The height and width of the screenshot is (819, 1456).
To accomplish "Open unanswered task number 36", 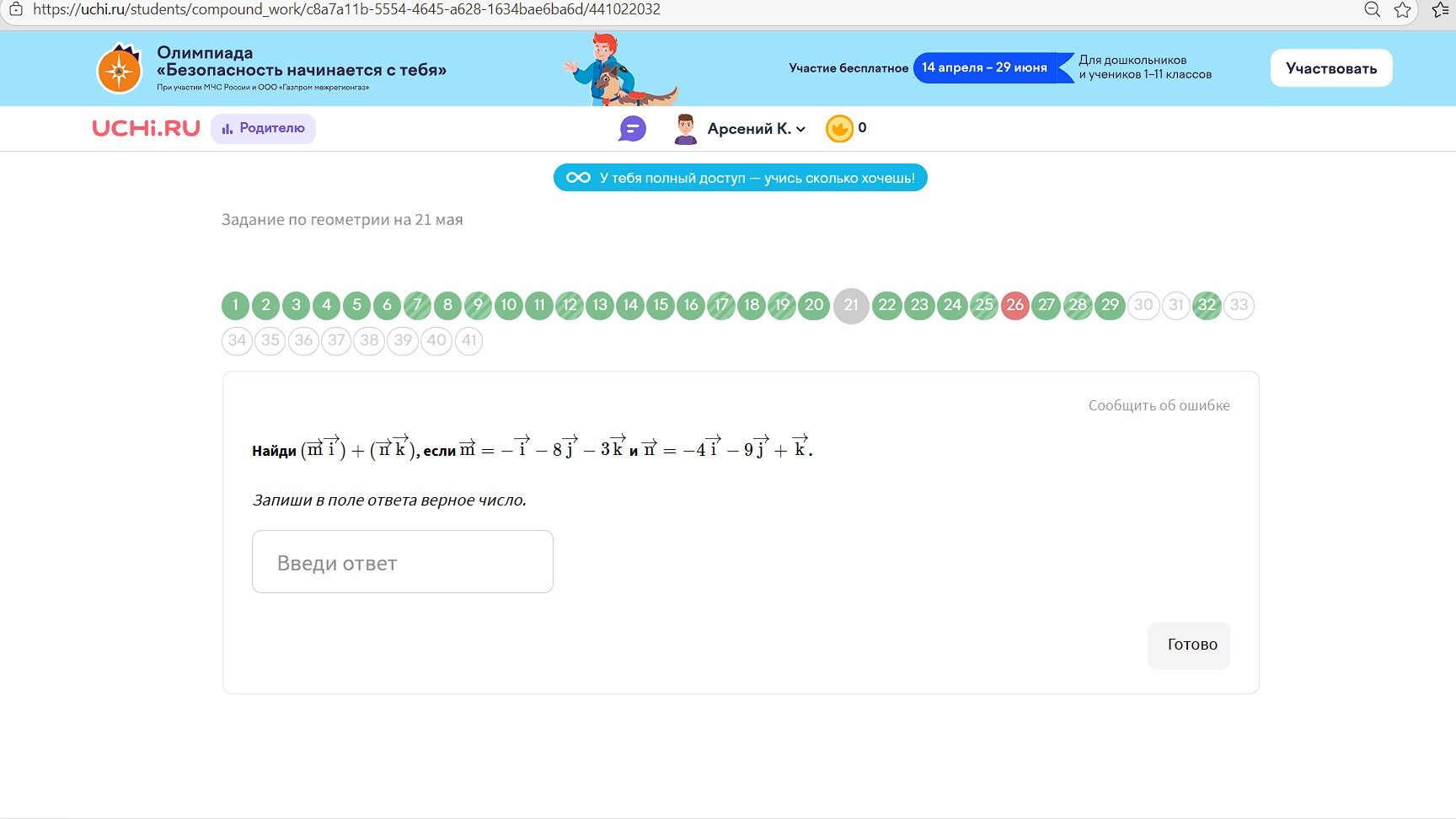I will click(x=303, y=340).
